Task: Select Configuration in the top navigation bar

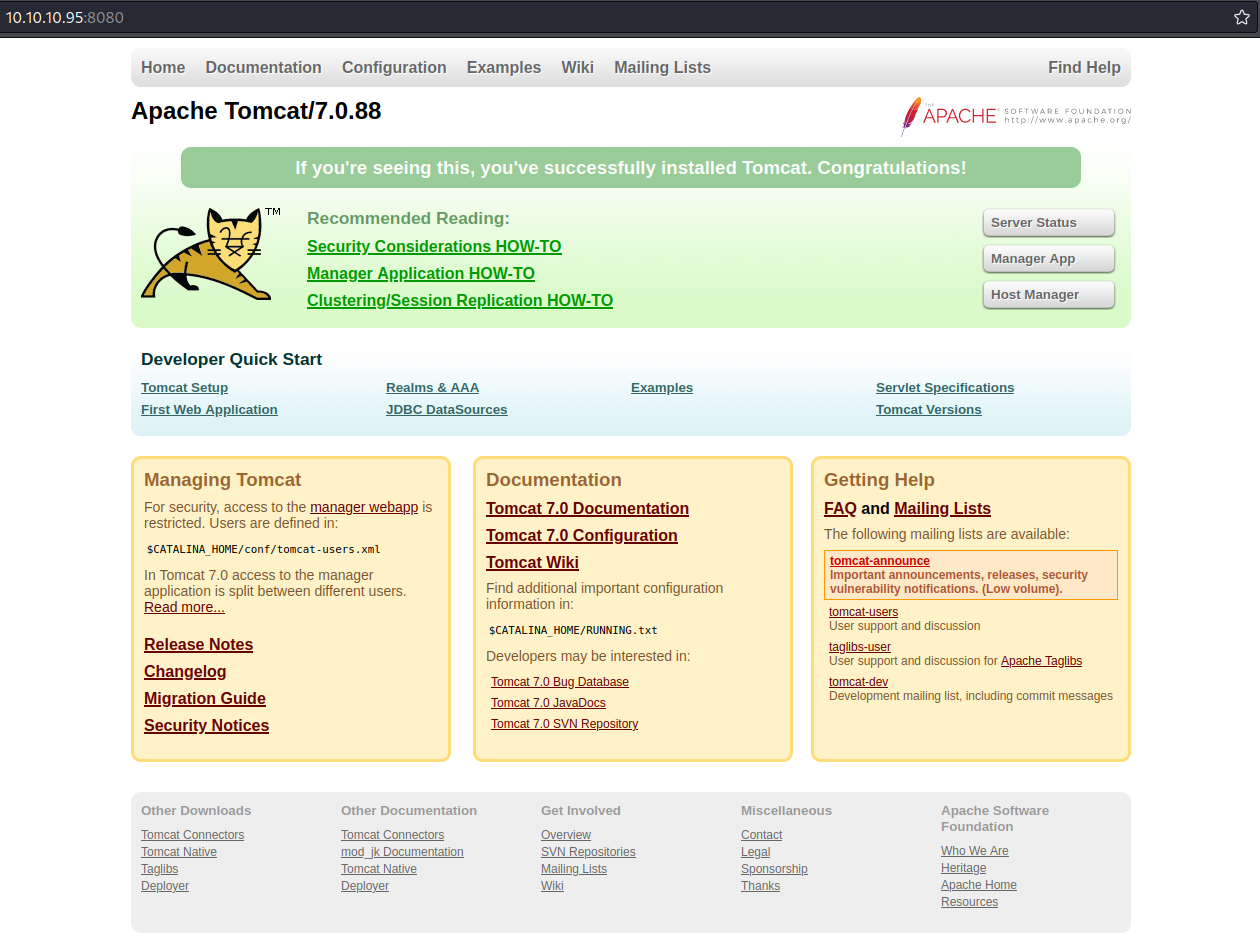Action: [394, 68]
